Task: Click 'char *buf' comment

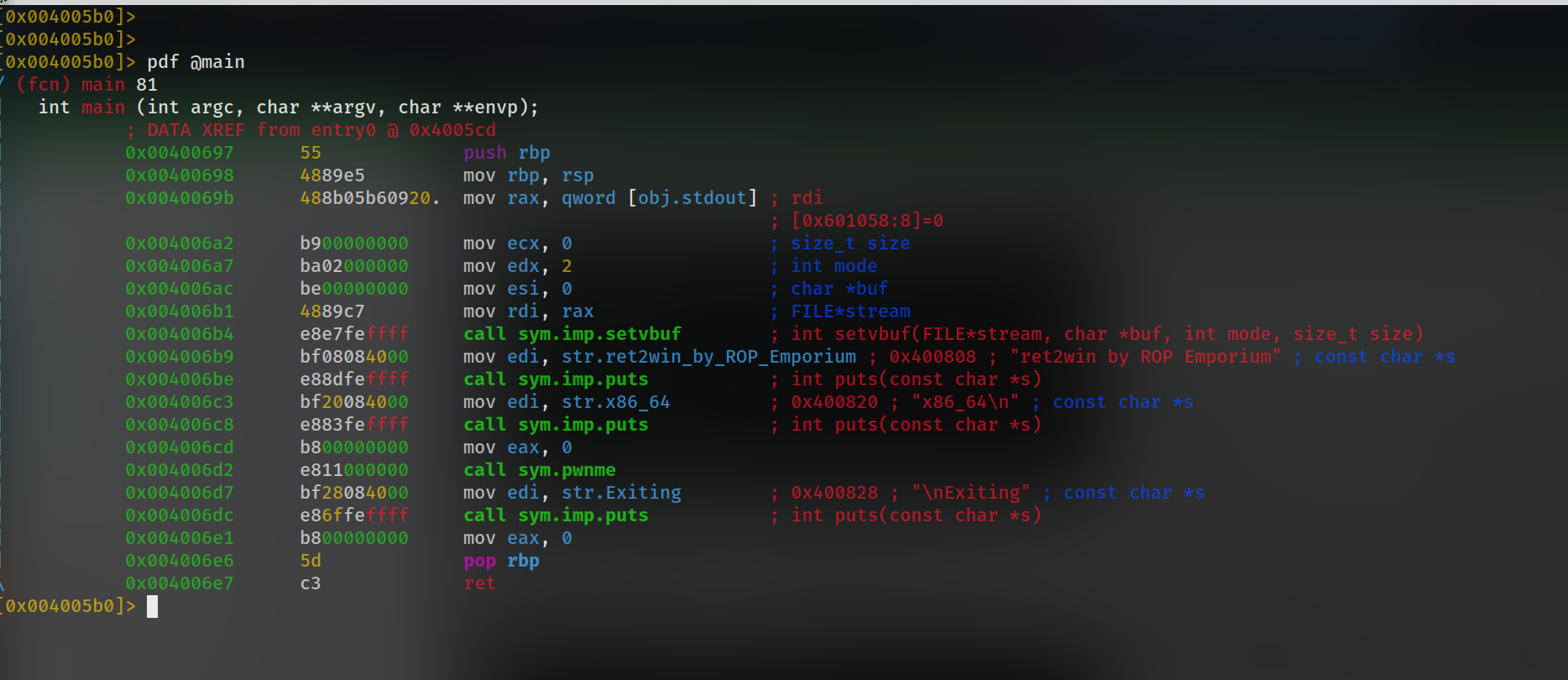Action: click(x=839, y=289)
